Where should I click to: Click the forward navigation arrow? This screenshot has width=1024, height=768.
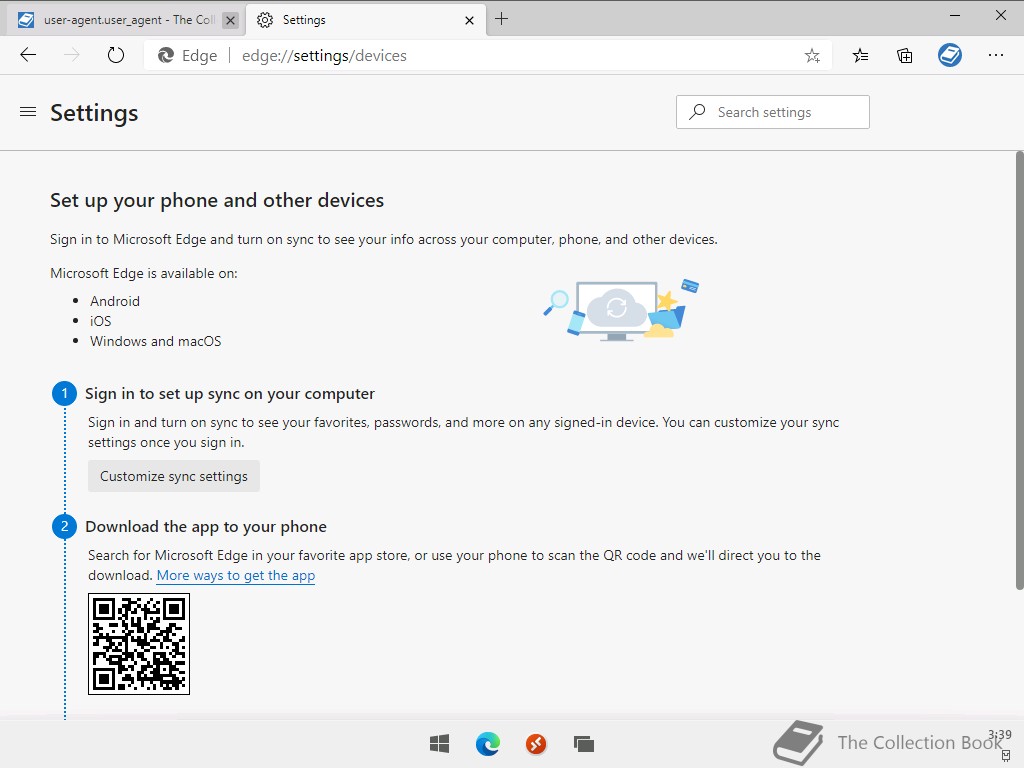coord(72,55)
